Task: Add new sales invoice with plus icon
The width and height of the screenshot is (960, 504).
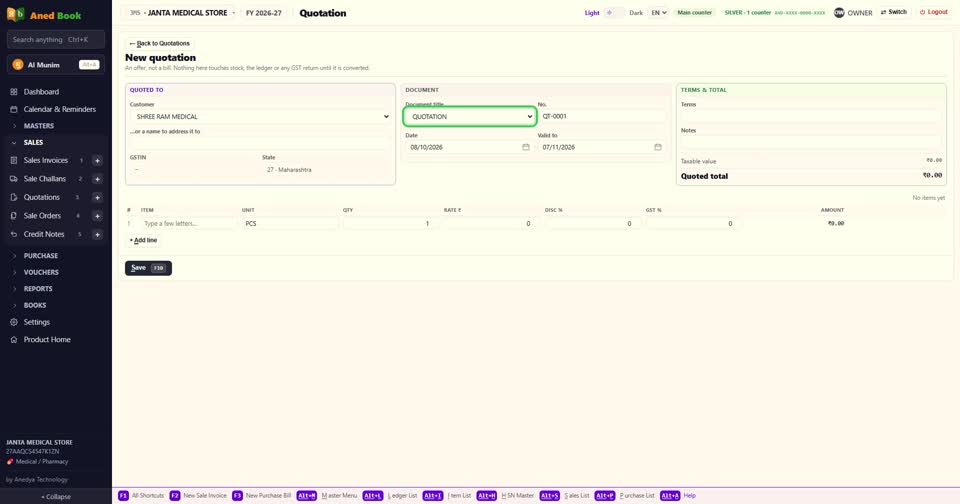Action: 97,160
